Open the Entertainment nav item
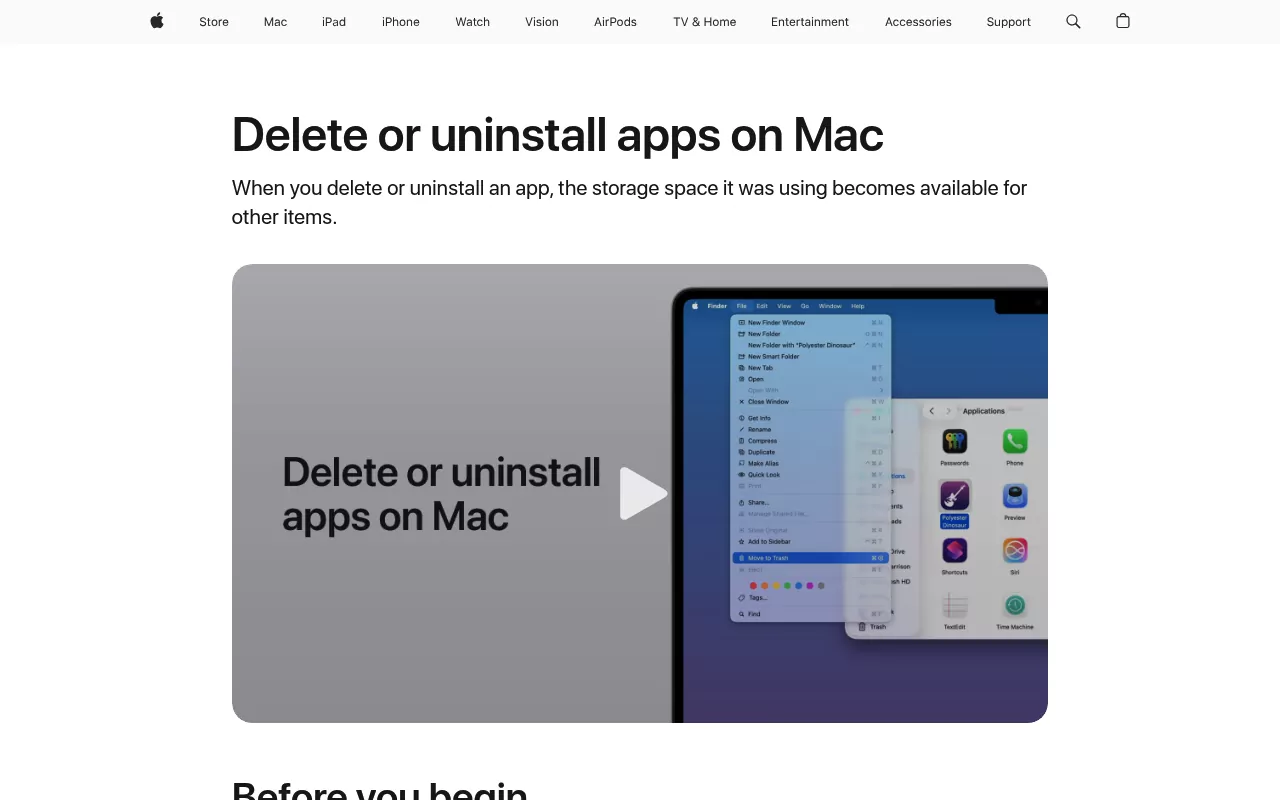Image resolution: width=1280 pixels, height=800 pixels. click(810, 22)
